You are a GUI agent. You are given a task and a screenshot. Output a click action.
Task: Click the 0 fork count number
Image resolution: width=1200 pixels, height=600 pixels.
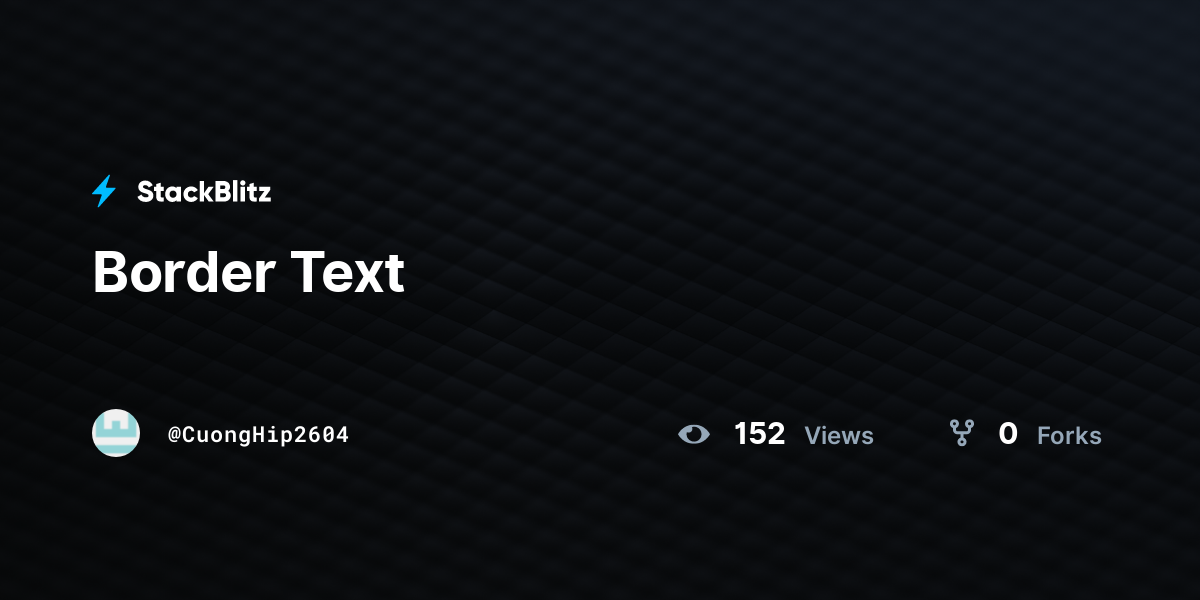click(1008, 434)
